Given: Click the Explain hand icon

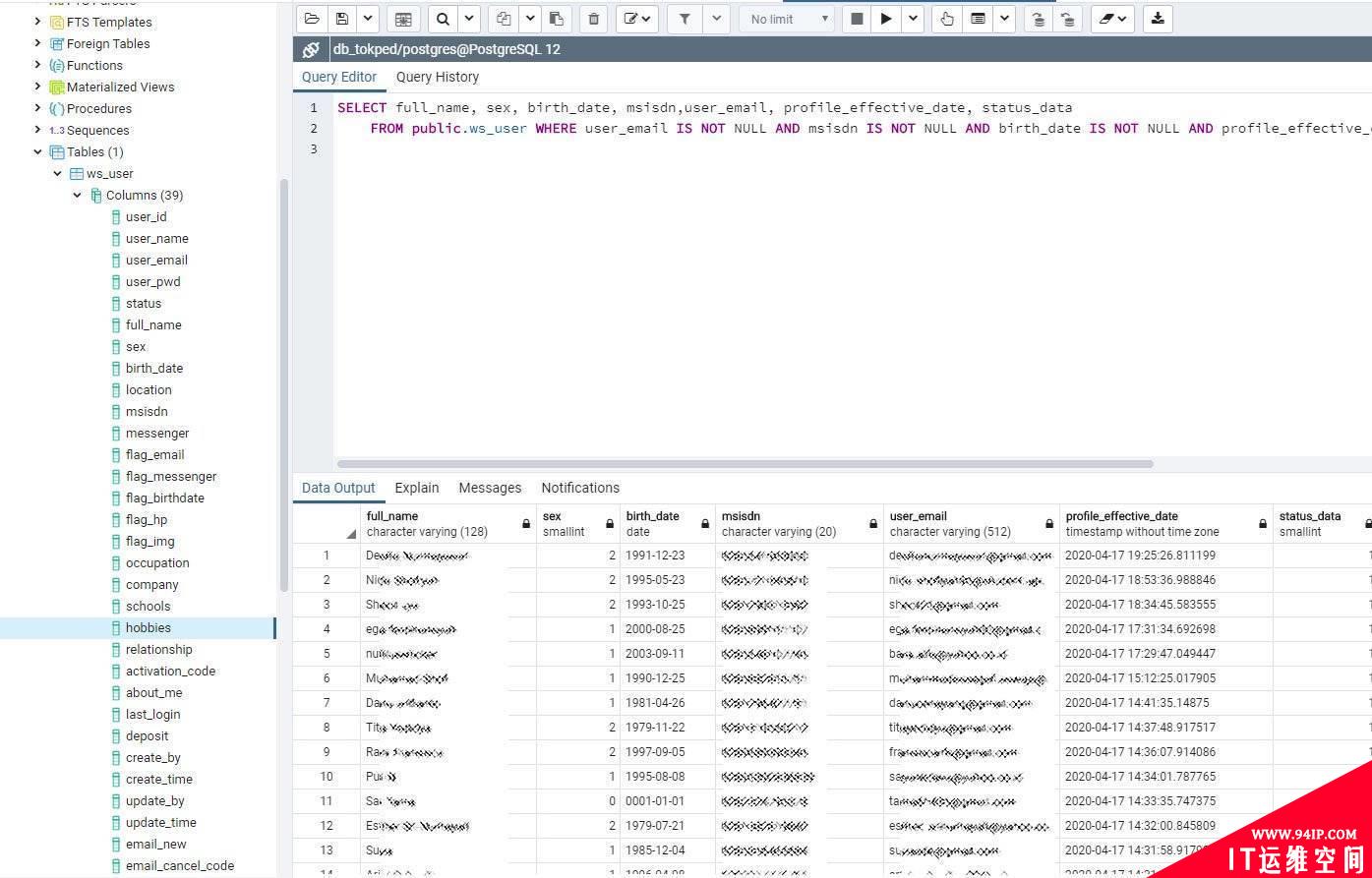Looking at the screenshot, I should point(947,19).
